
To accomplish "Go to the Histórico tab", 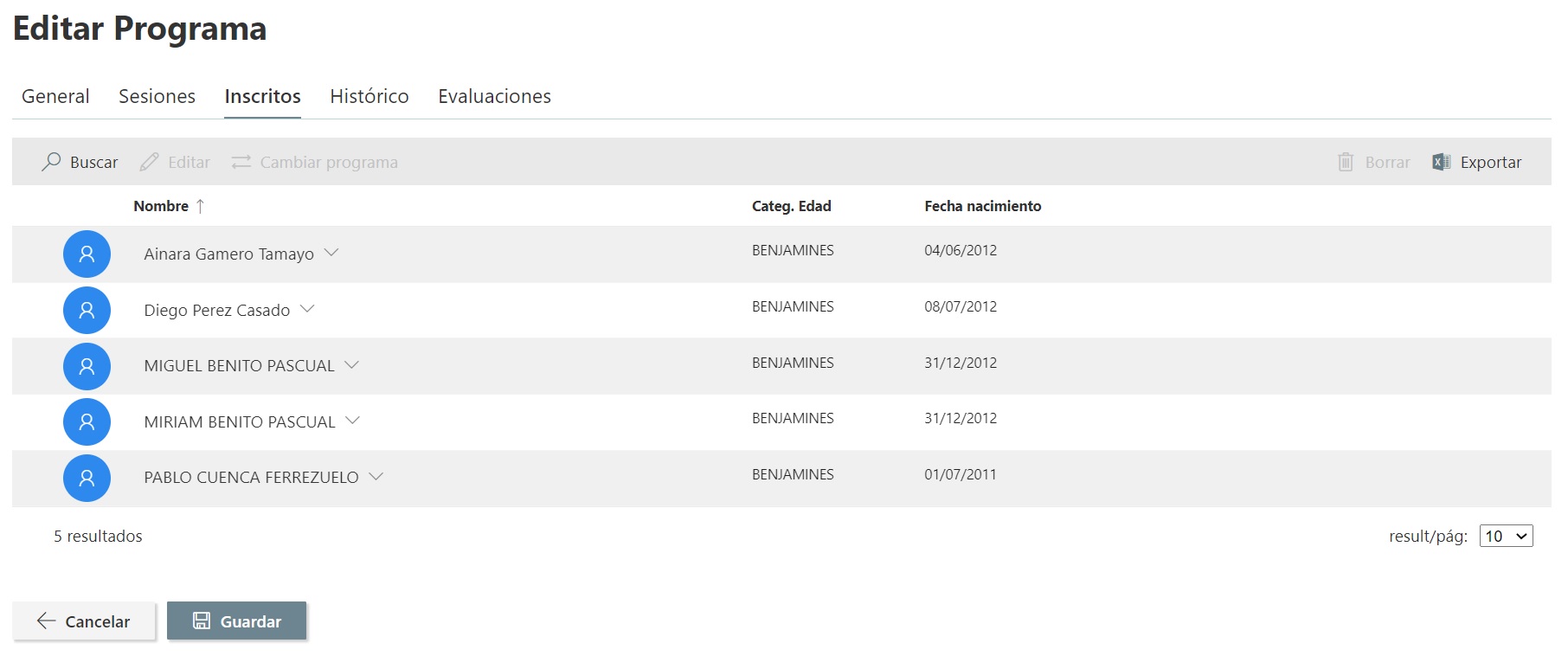I will tap(369, 96).
